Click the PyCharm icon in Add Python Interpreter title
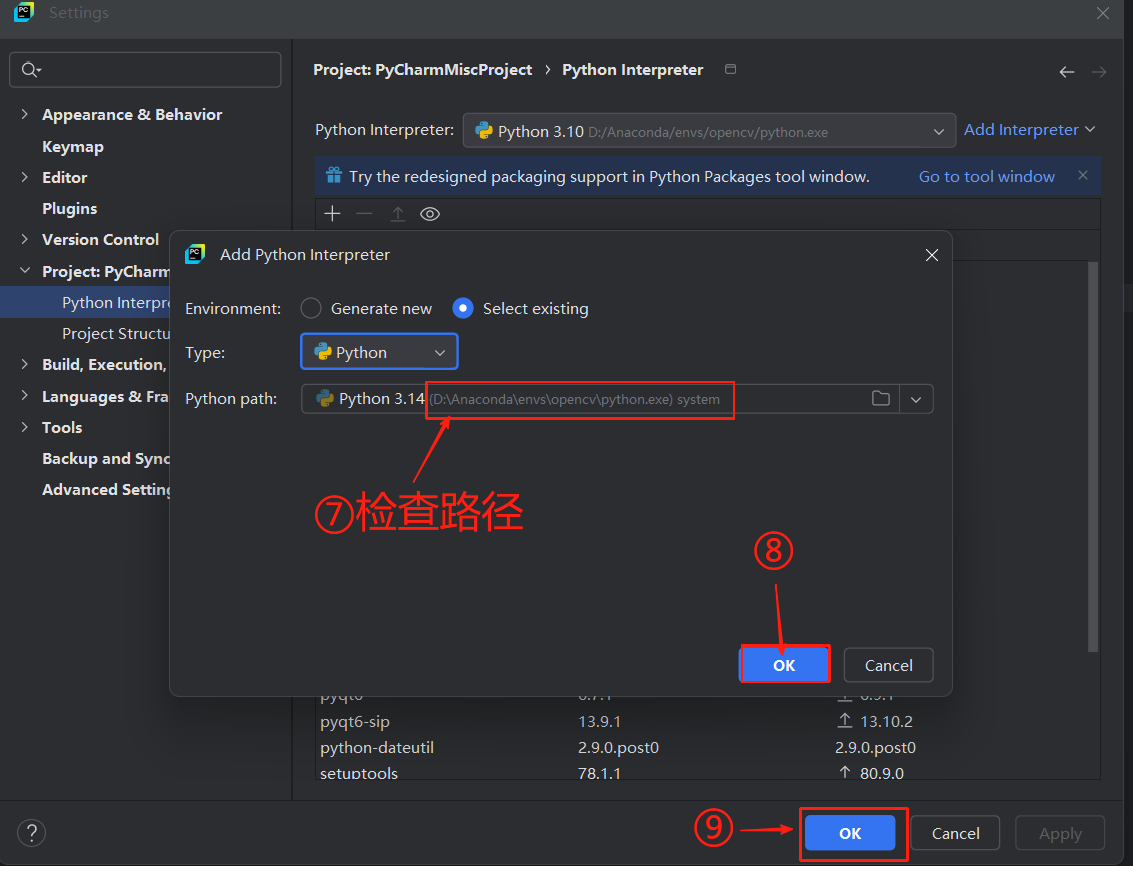This screenshot has width=1133, height=872. tap(195, 254)
